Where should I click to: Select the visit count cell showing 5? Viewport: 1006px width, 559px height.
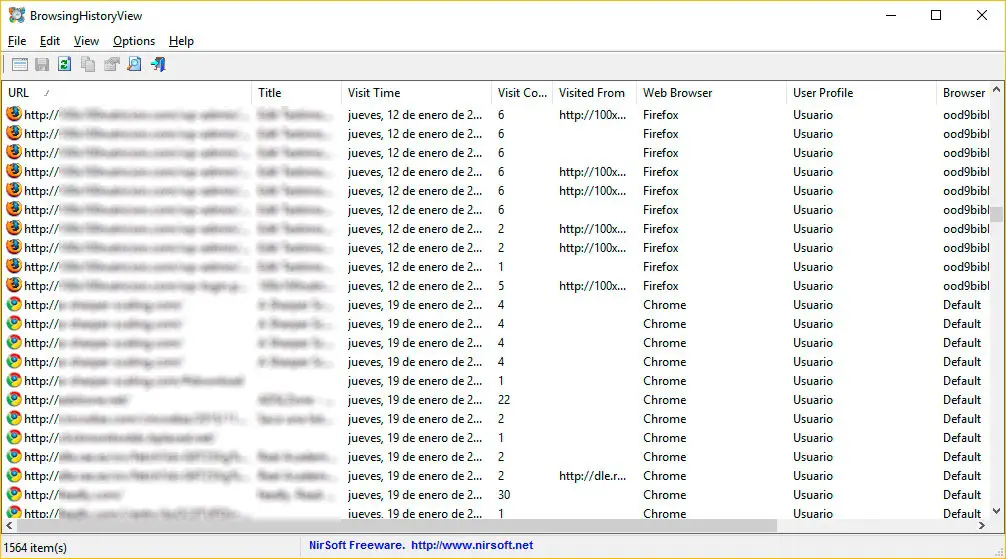pos(501,285)
